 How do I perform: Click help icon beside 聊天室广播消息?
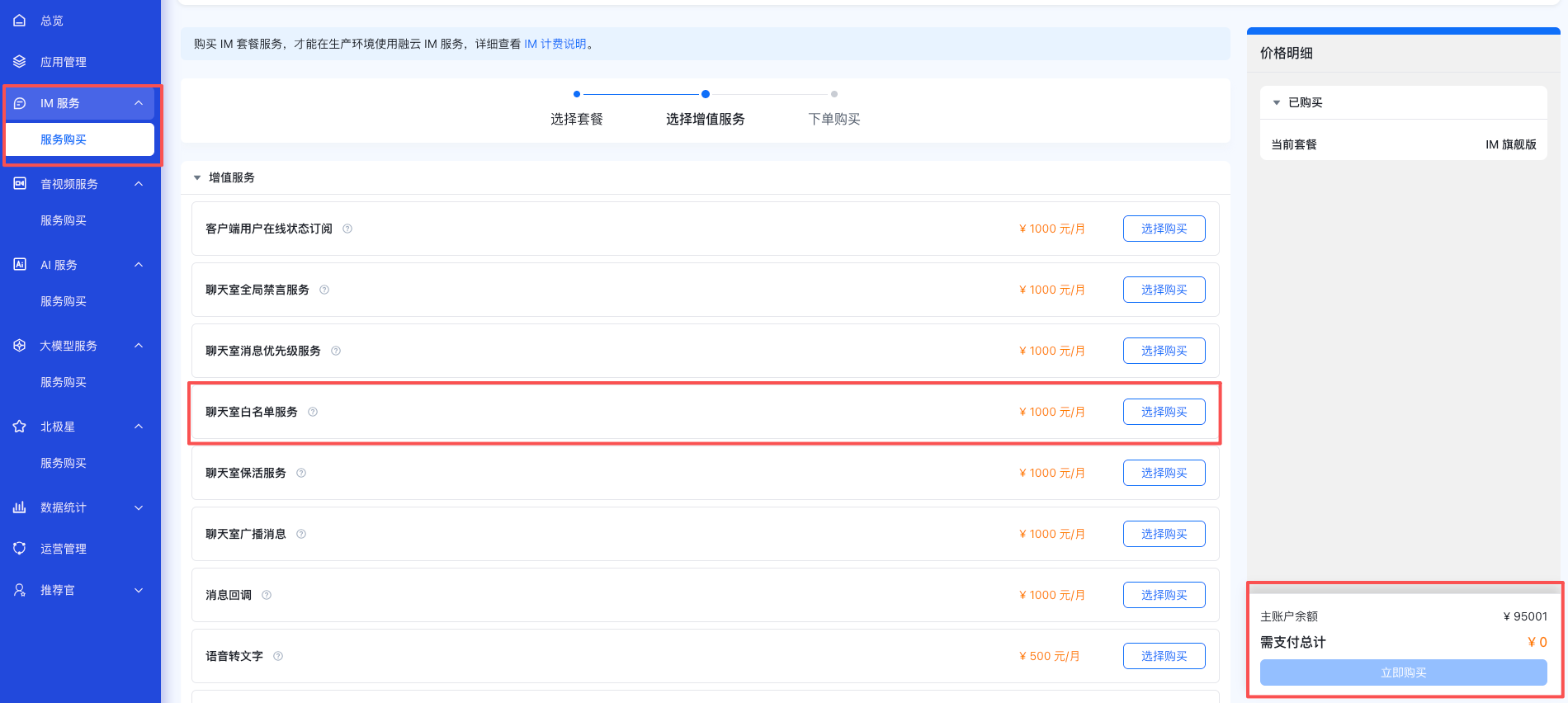[301, 534]
